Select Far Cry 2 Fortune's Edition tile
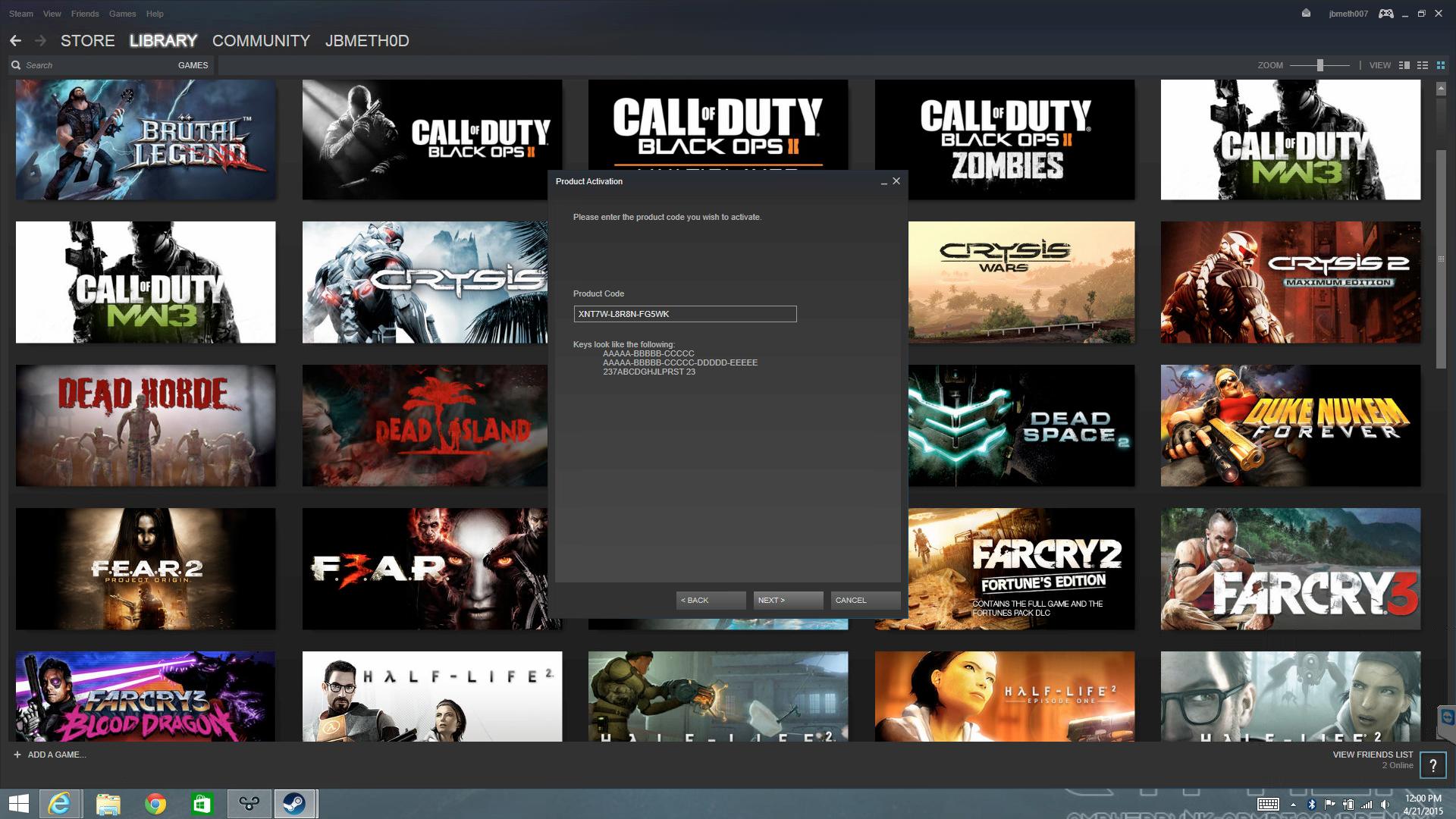The height and width of the screenshot is (819, 1456). (x=1021, y=569)
